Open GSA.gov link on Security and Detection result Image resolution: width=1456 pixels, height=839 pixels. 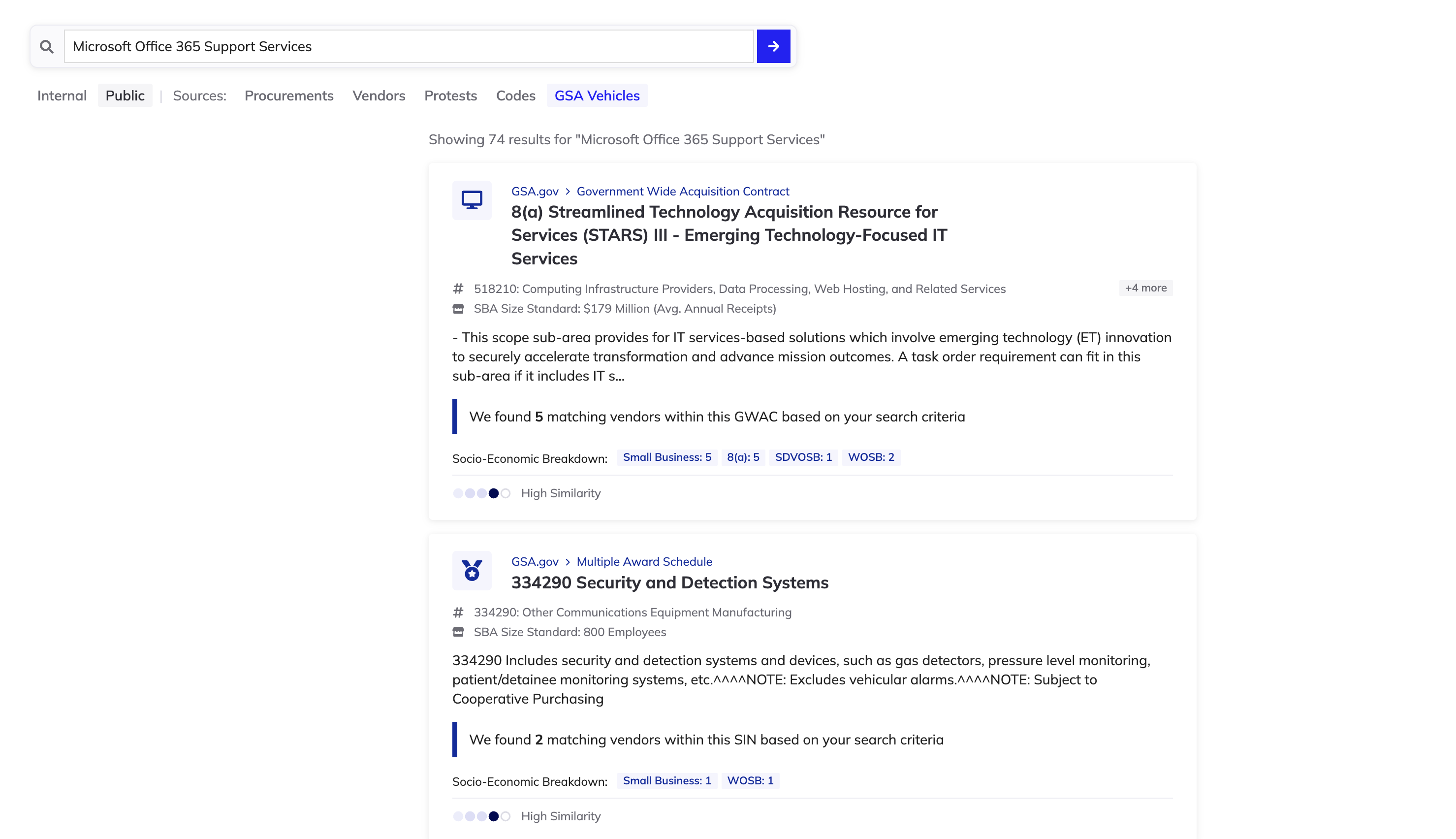point(535,562)
